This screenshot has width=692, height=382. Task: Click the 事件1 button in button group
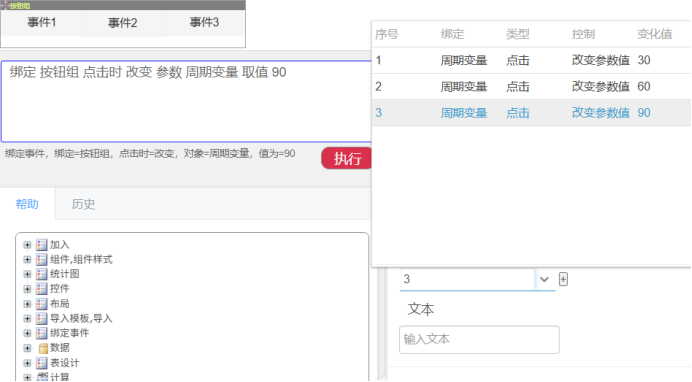[x=41, y=22]
